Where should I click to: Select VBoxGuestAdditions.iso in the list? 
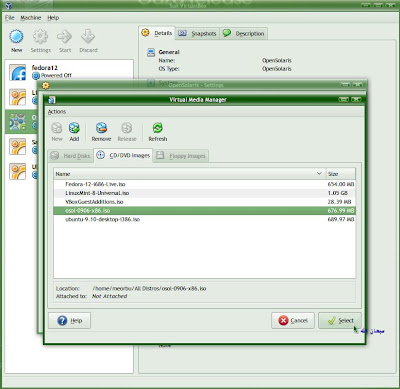(x=94, y=202)
